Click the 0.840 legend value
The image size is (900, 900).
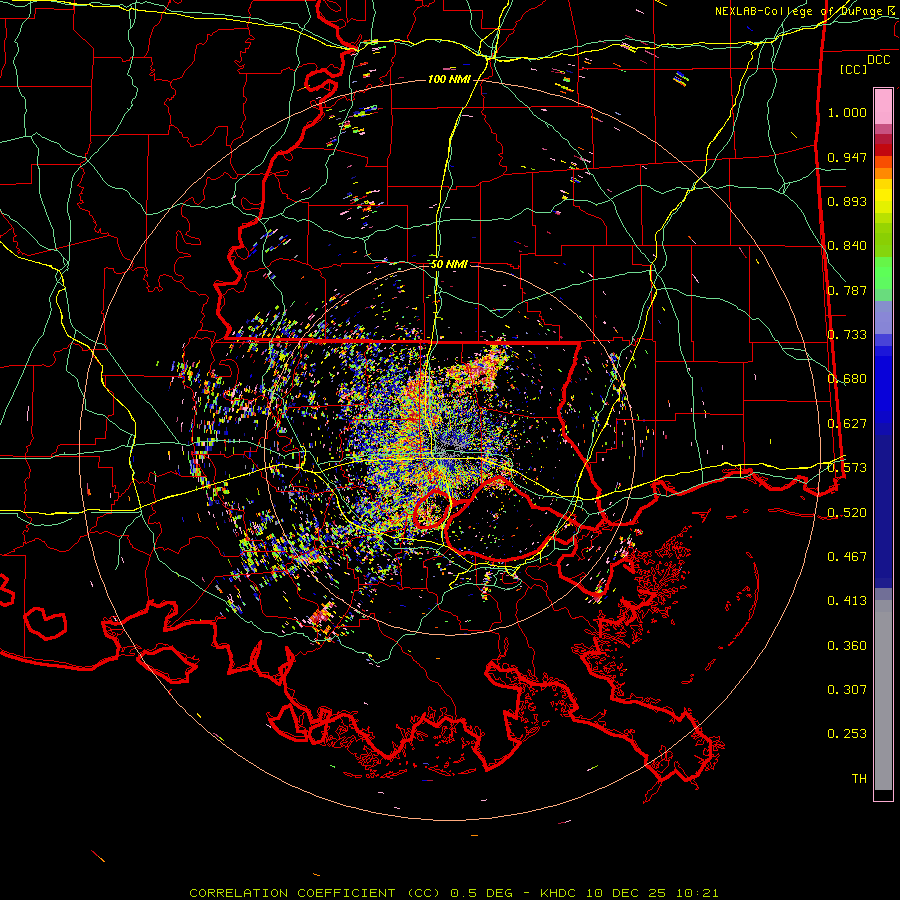click(x=847, y=246)
